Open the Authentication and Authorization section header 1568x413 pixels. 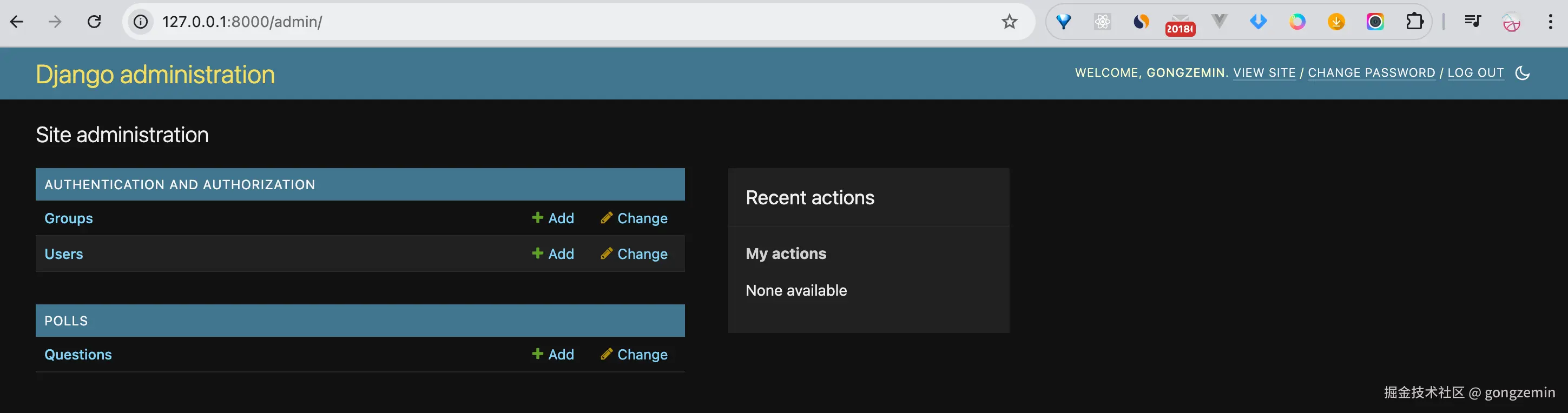point(180,184)
